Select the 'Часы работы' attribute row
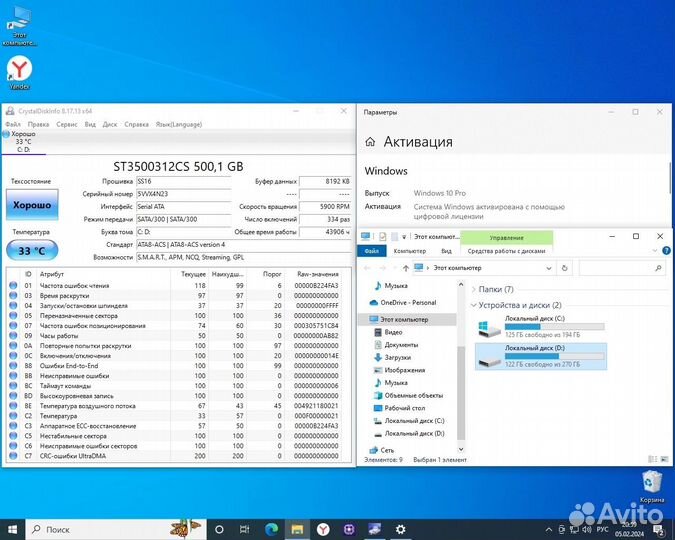 [179, 335]
